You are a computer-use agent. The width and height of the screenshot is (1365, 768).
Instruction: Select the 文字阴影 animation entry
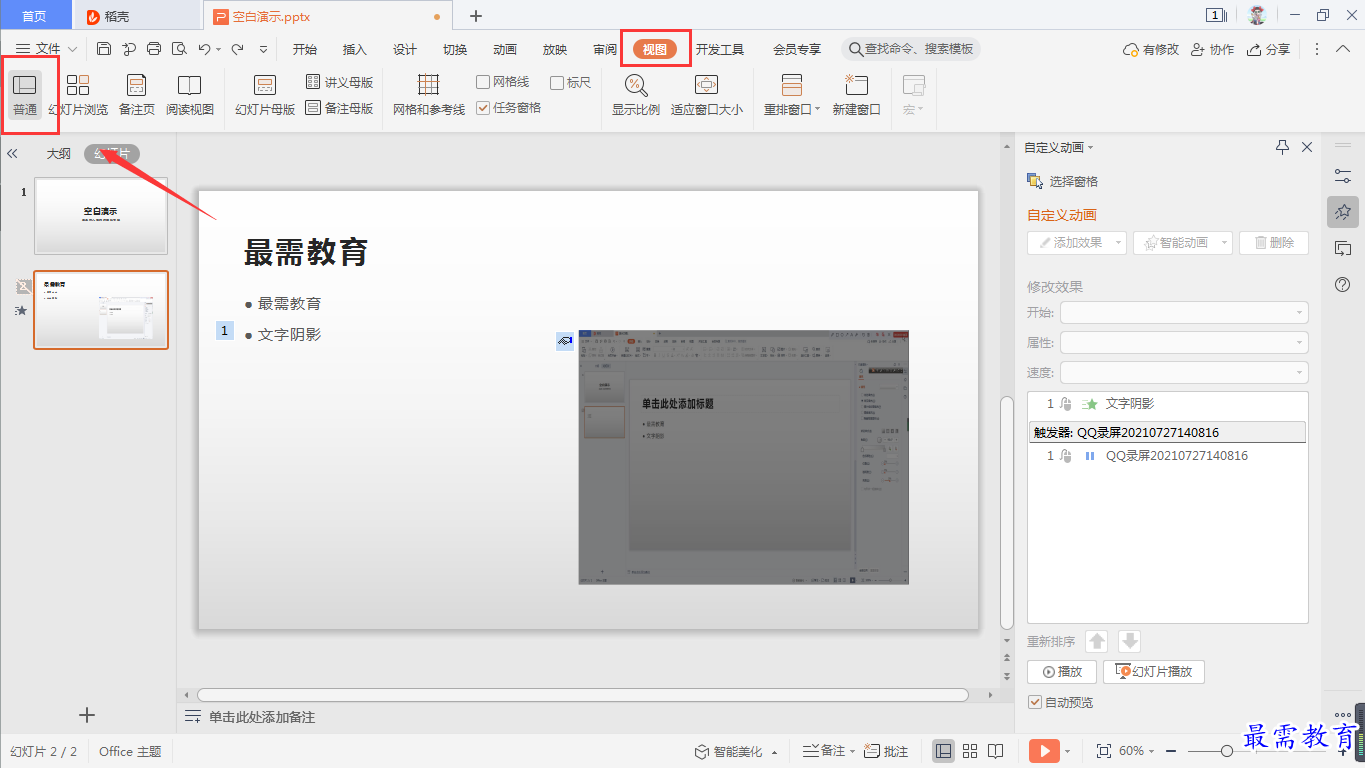point(1167,403)
